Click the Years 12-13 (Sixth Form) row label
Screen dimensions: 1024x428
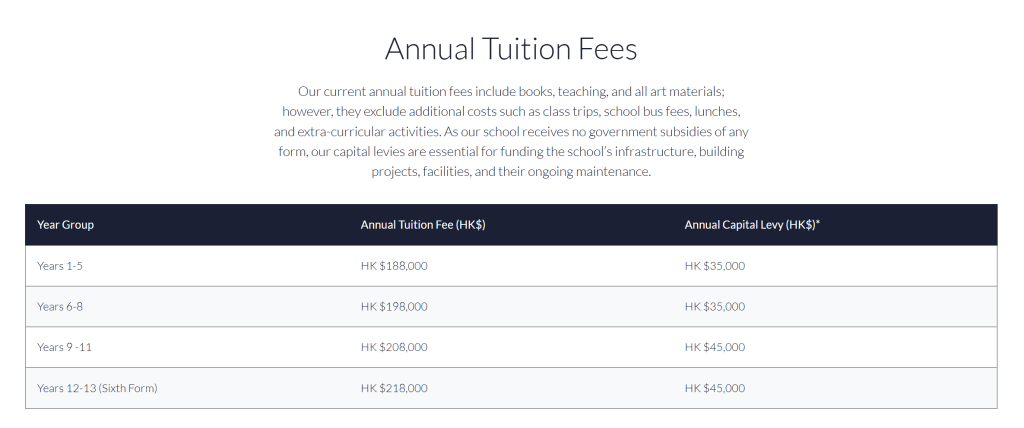click(x=97, y=388)
